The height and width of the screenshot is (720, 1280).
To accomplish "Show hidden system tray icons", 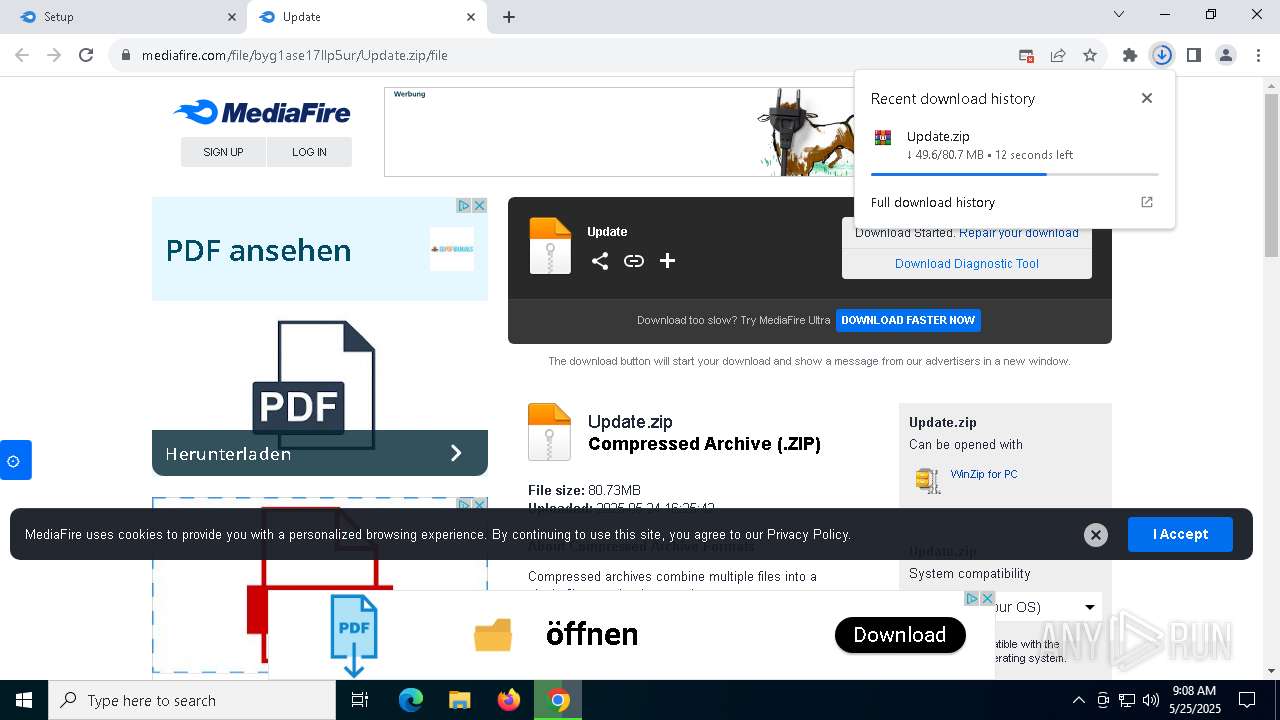I will (x=1078, y=700).
